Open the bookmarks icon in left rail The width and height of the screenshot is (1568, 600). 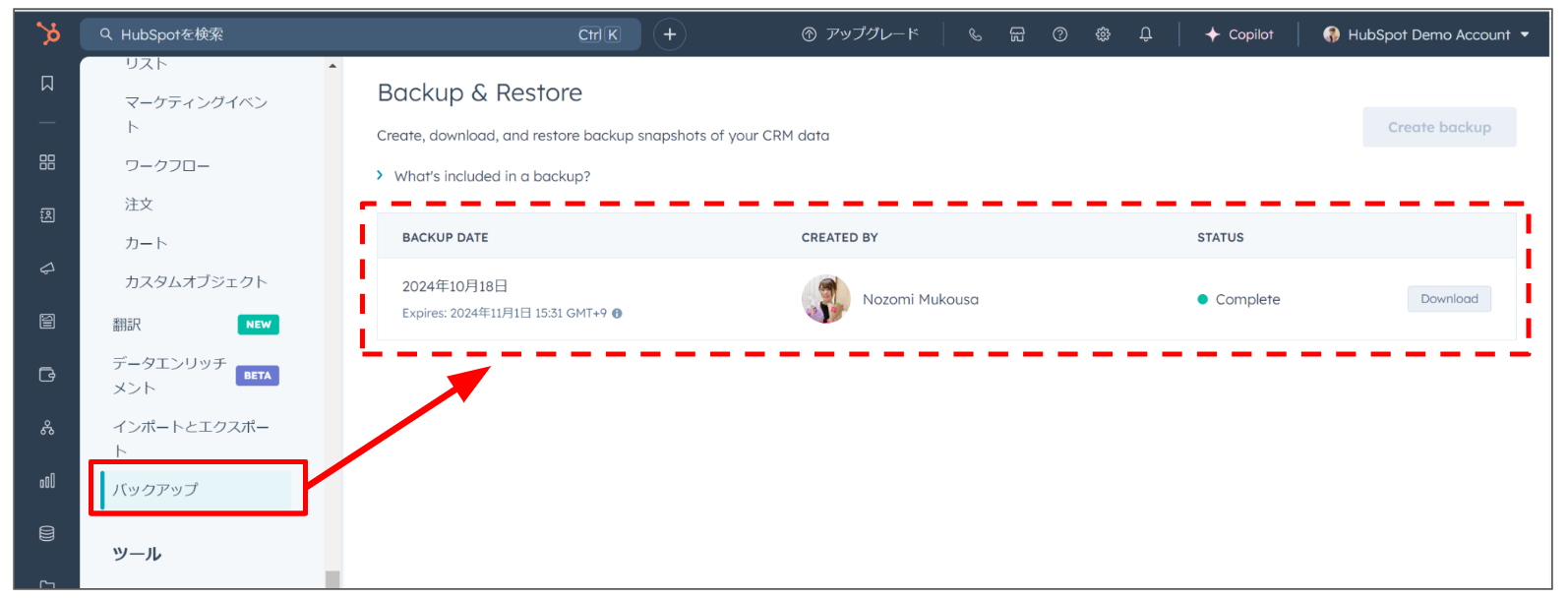click(x=47, y=84)
